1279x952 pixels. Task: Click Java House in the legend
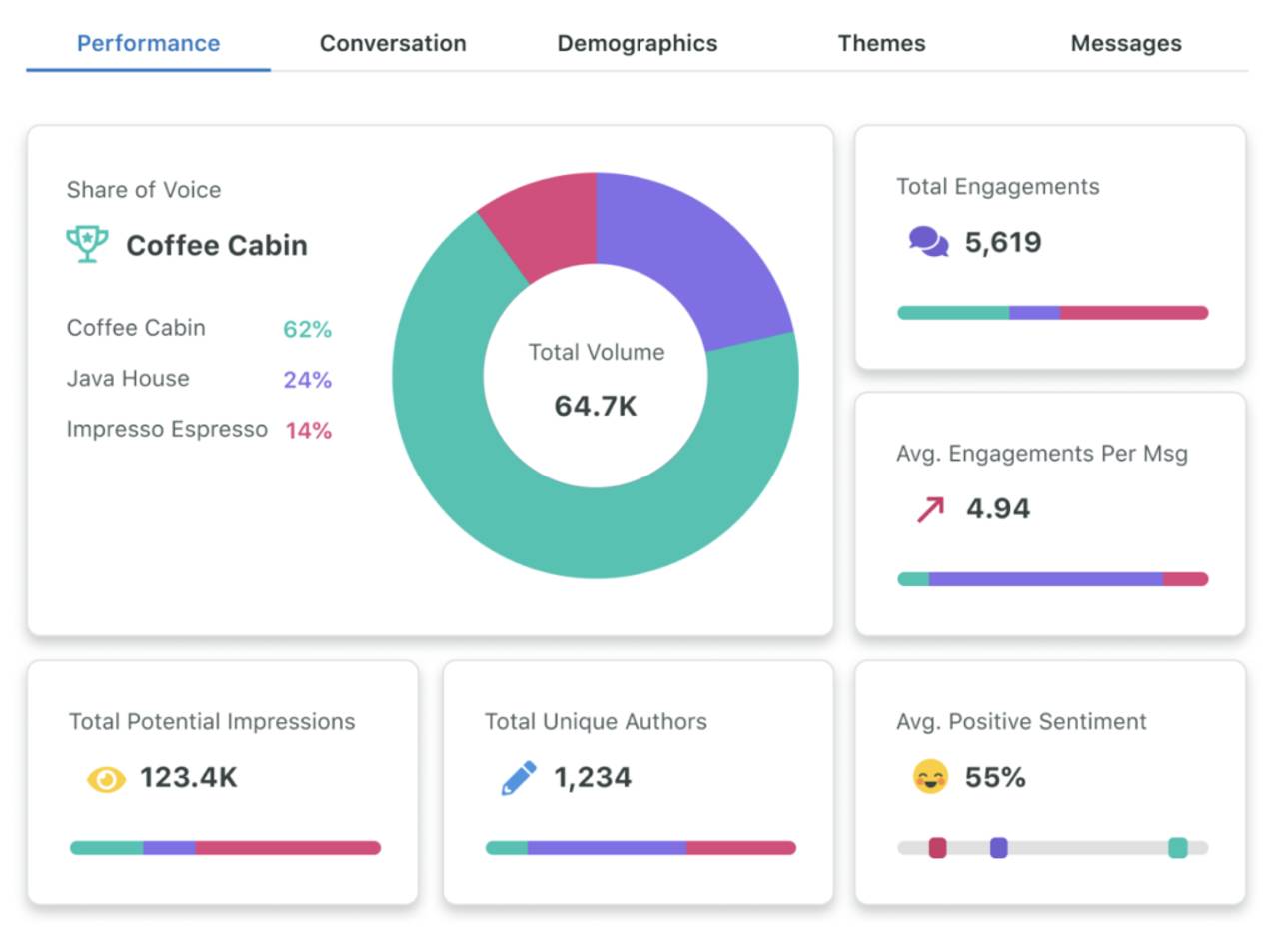(x=128, y=379)
